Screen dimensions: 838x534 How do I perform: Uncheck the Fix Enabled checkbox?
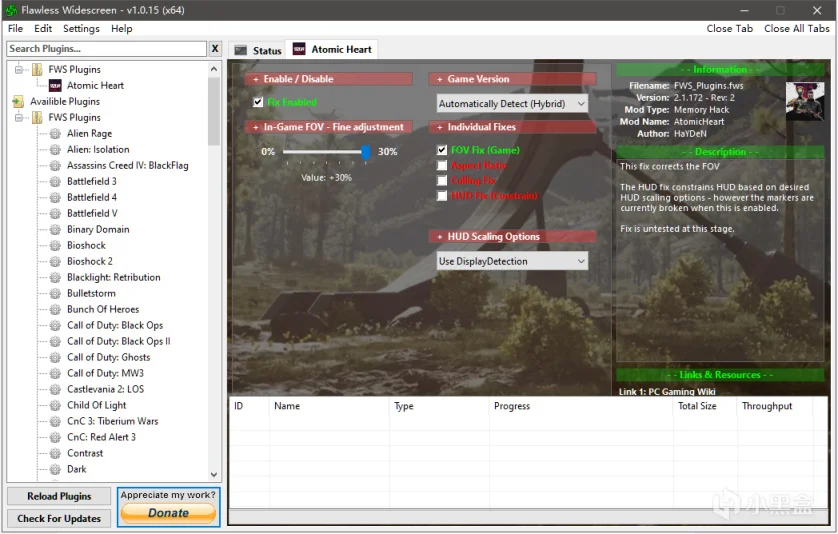click(259, 103)
